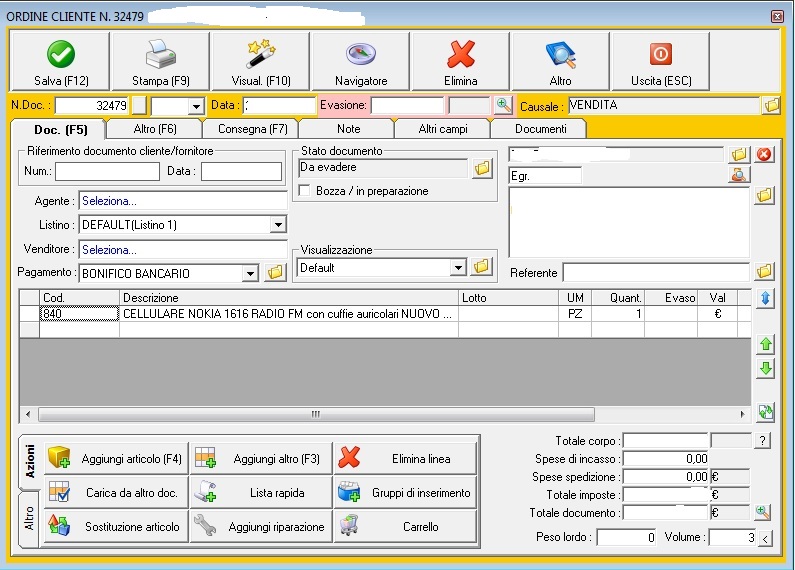The width and height of the screenshot is (795, 570).
Task: Open the N.Doc. series dropdown arrow
Action: point(196,106)
